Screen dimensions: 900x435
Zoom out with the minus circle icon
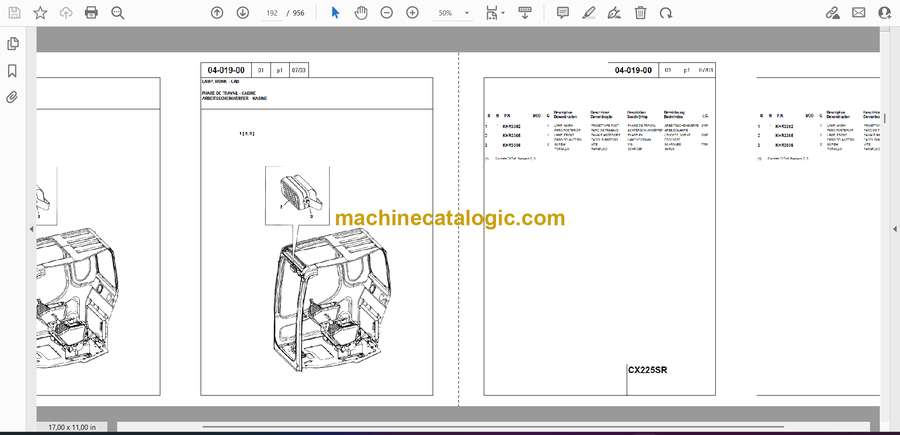coord(387,13)
